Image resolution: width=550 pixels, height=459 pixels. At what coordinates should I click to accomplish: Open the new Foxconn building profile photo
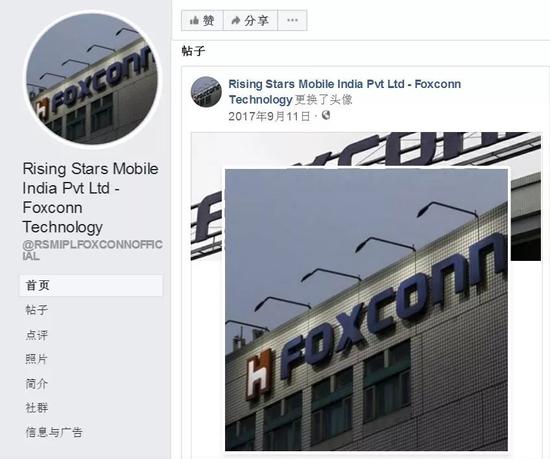click(x=366, y=310)
